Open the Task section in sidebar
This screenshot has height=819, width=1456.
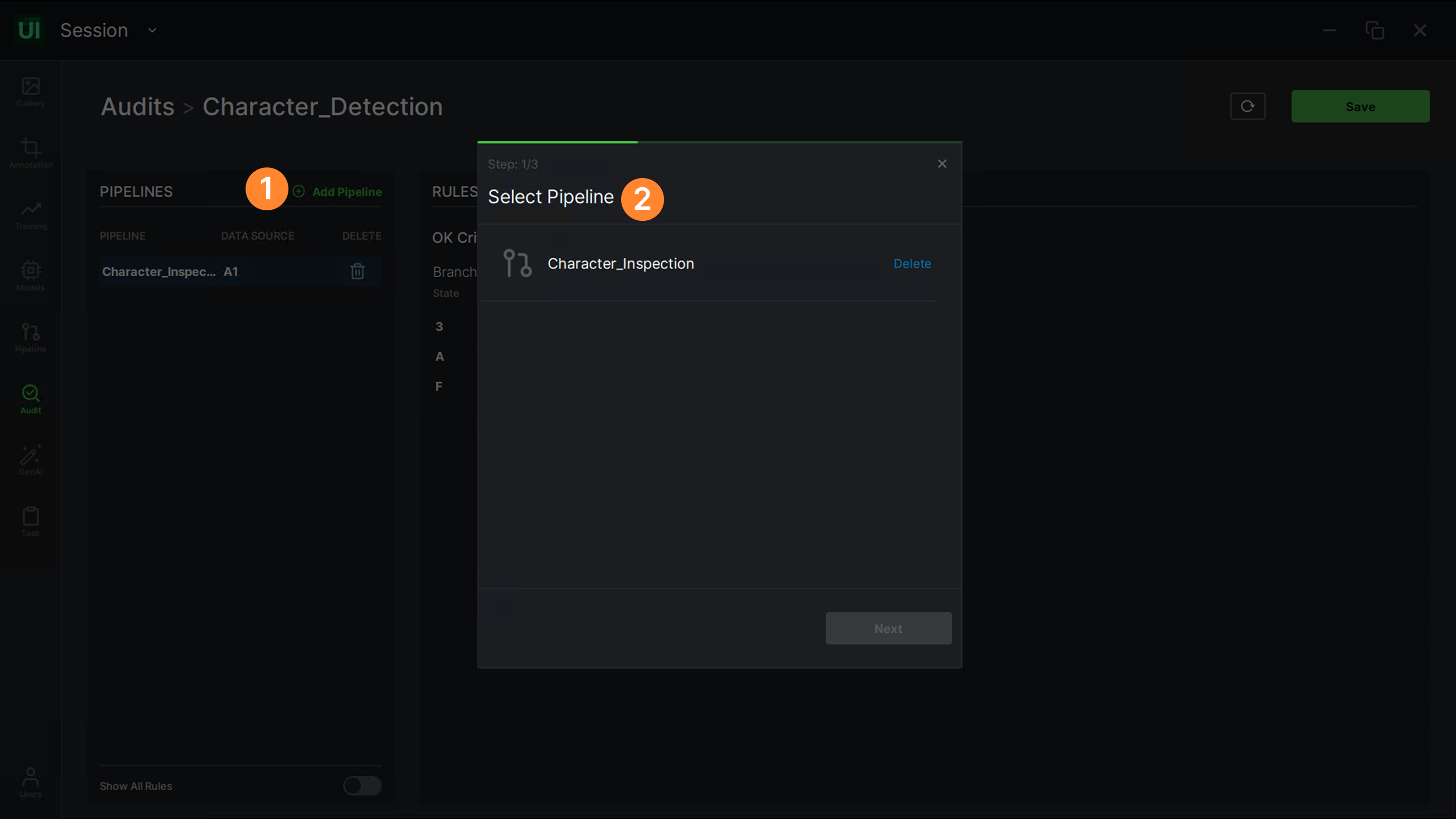pyautogui.click(x=30, y=522)
